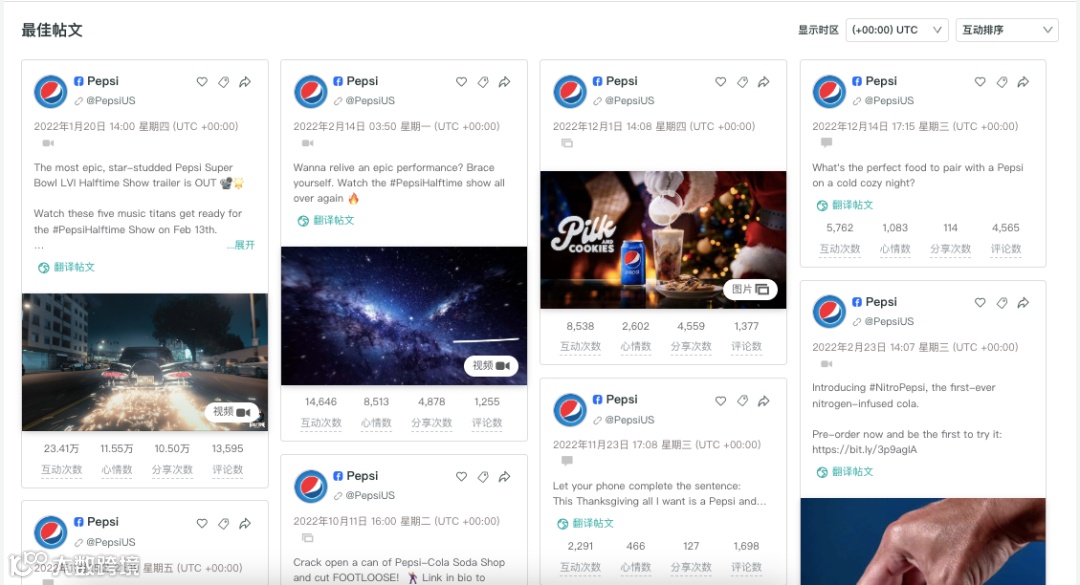This screenshot has width=1080, height=585.
Task: Click the 4,559 share count
Action: [691, 326]
